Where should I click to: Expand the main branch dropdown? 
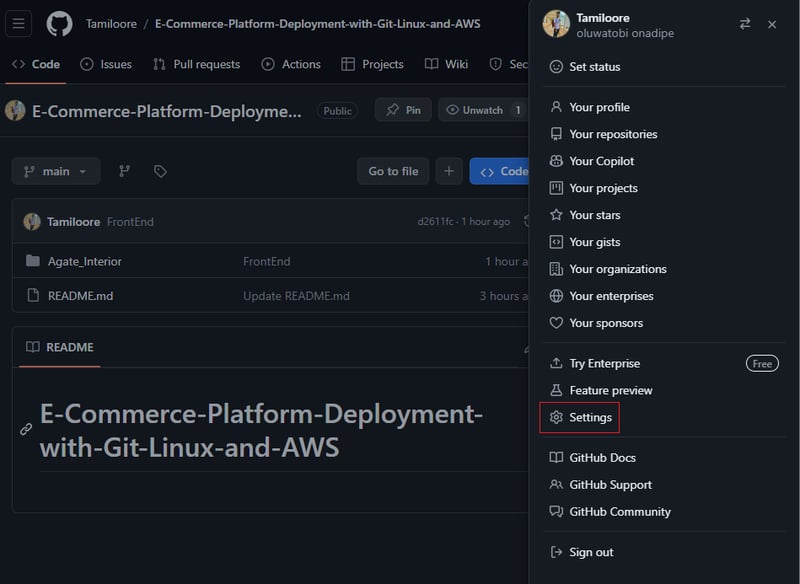56,171
